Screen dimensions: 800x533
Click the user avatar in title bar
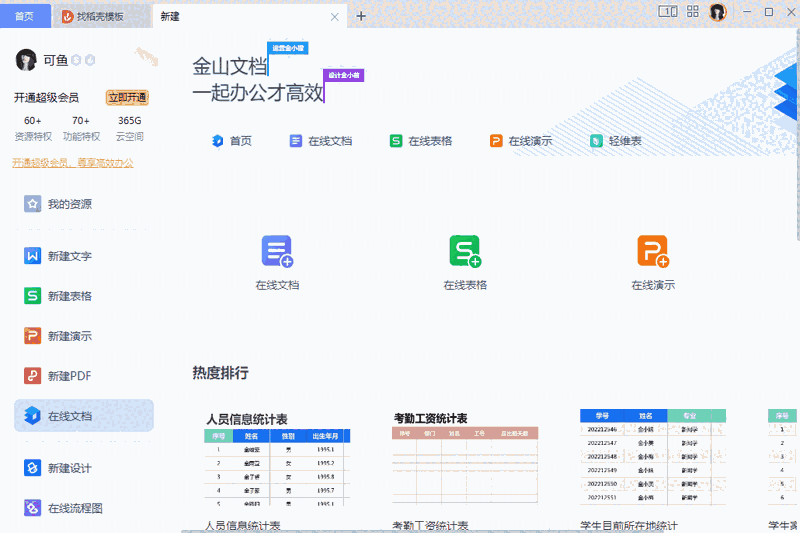(718, 12)
